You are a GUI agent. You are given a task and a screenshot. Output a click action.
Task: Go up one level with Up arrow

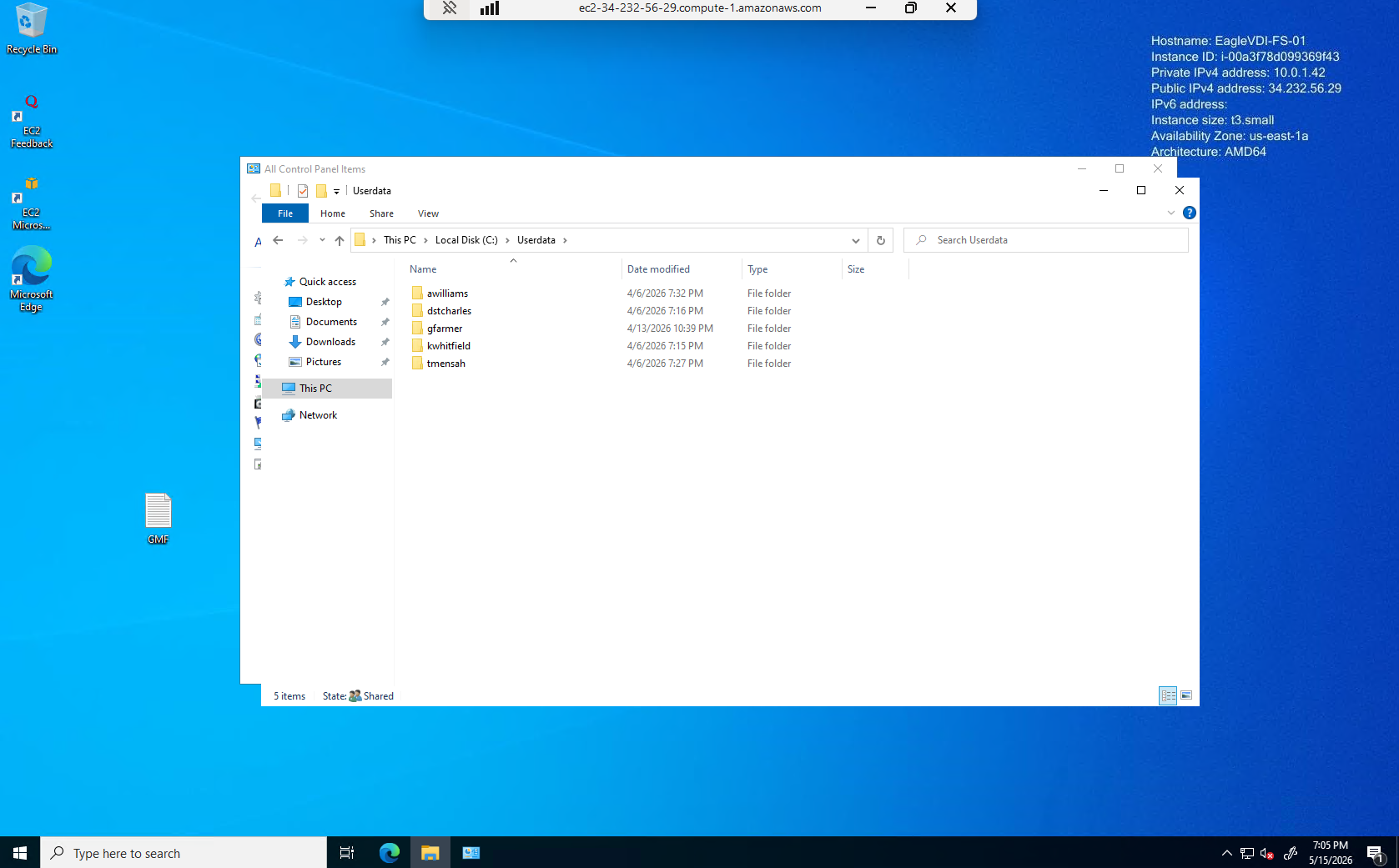(x=340, y=240)
